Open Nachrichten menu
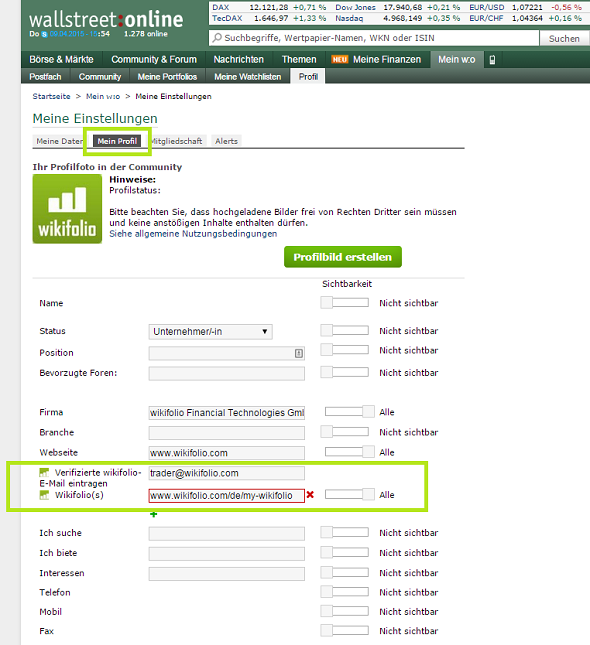This screenshot has height=645, width=590. (239, 60)
